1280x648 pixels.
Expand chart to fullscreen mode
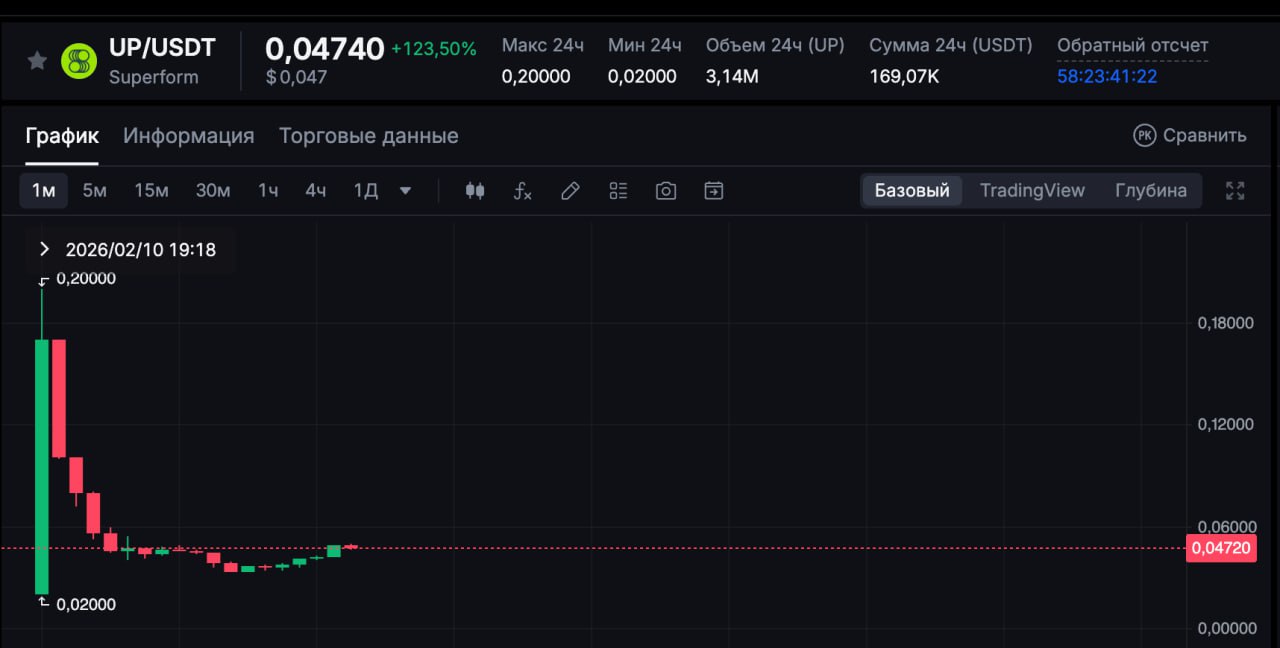click(1235, 191)
